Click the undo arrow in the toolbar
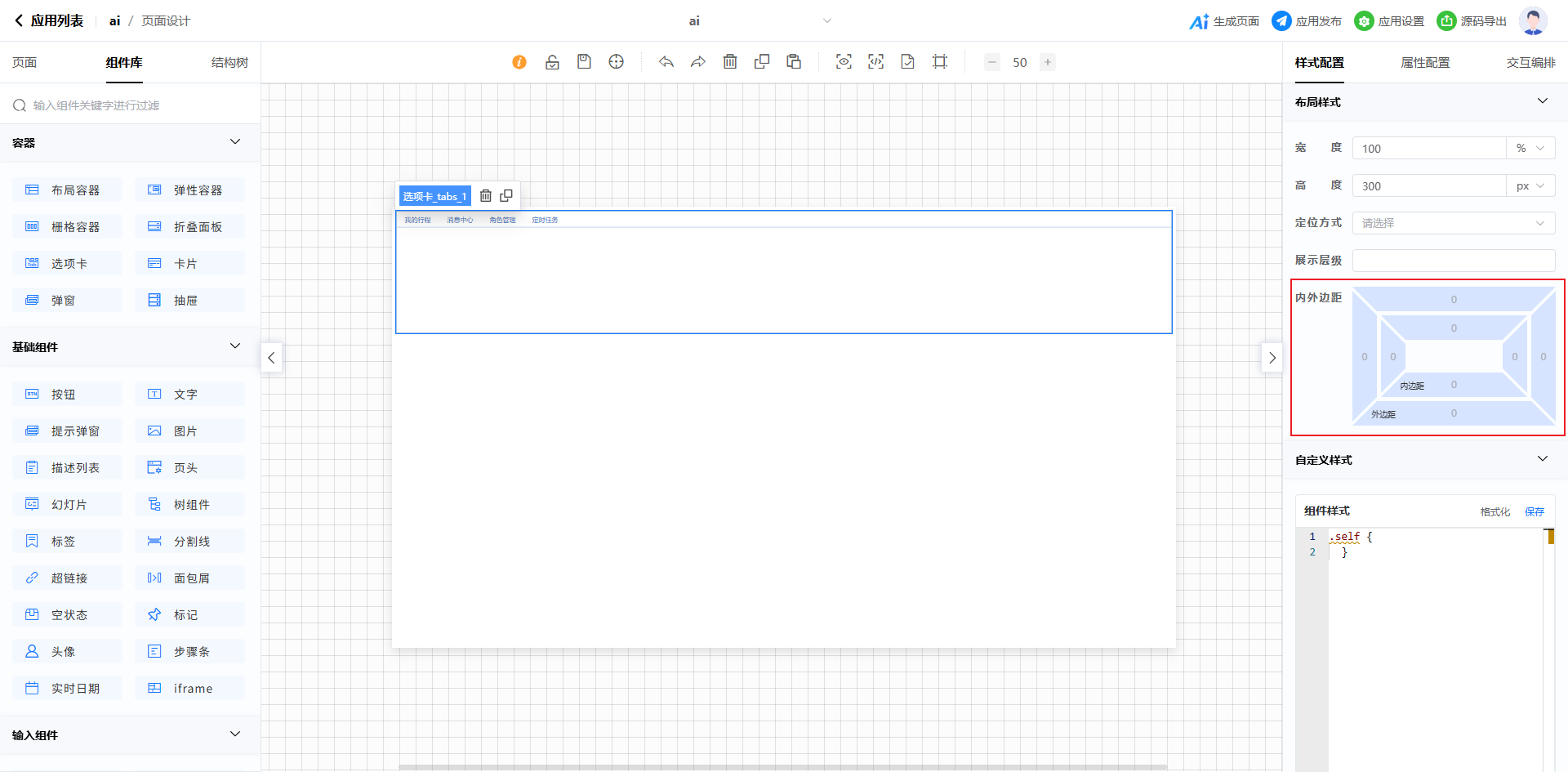The height and width of the screenshot is (772, 1568). click(666, 62)
